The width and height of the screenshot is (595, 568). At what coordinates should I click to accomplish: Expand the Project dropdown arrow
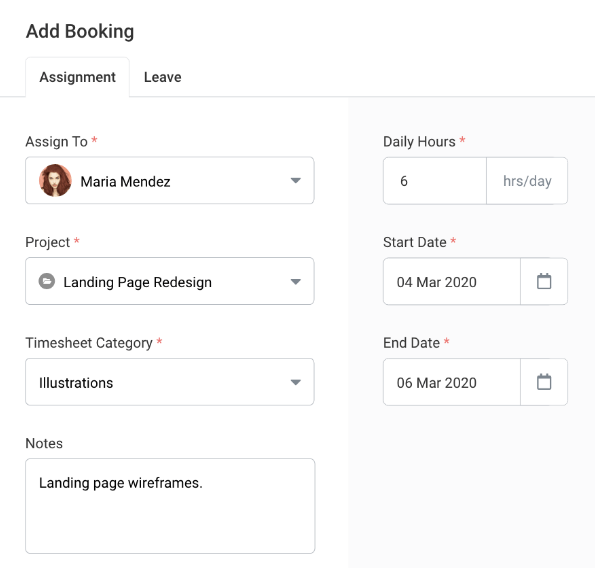pos(296,282)
